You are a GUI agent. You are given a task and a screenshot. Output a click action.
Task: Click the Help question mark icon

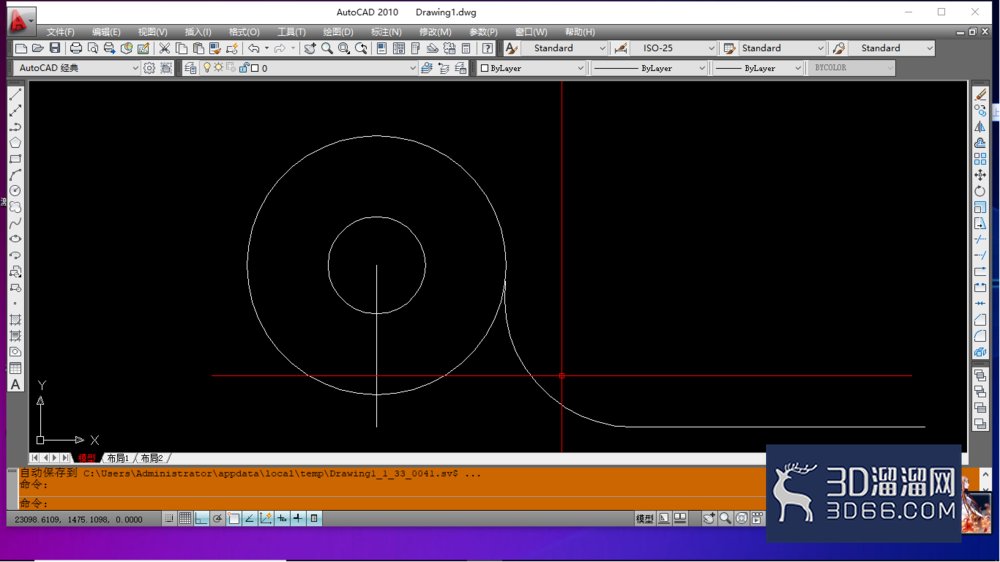coord(487,48)
